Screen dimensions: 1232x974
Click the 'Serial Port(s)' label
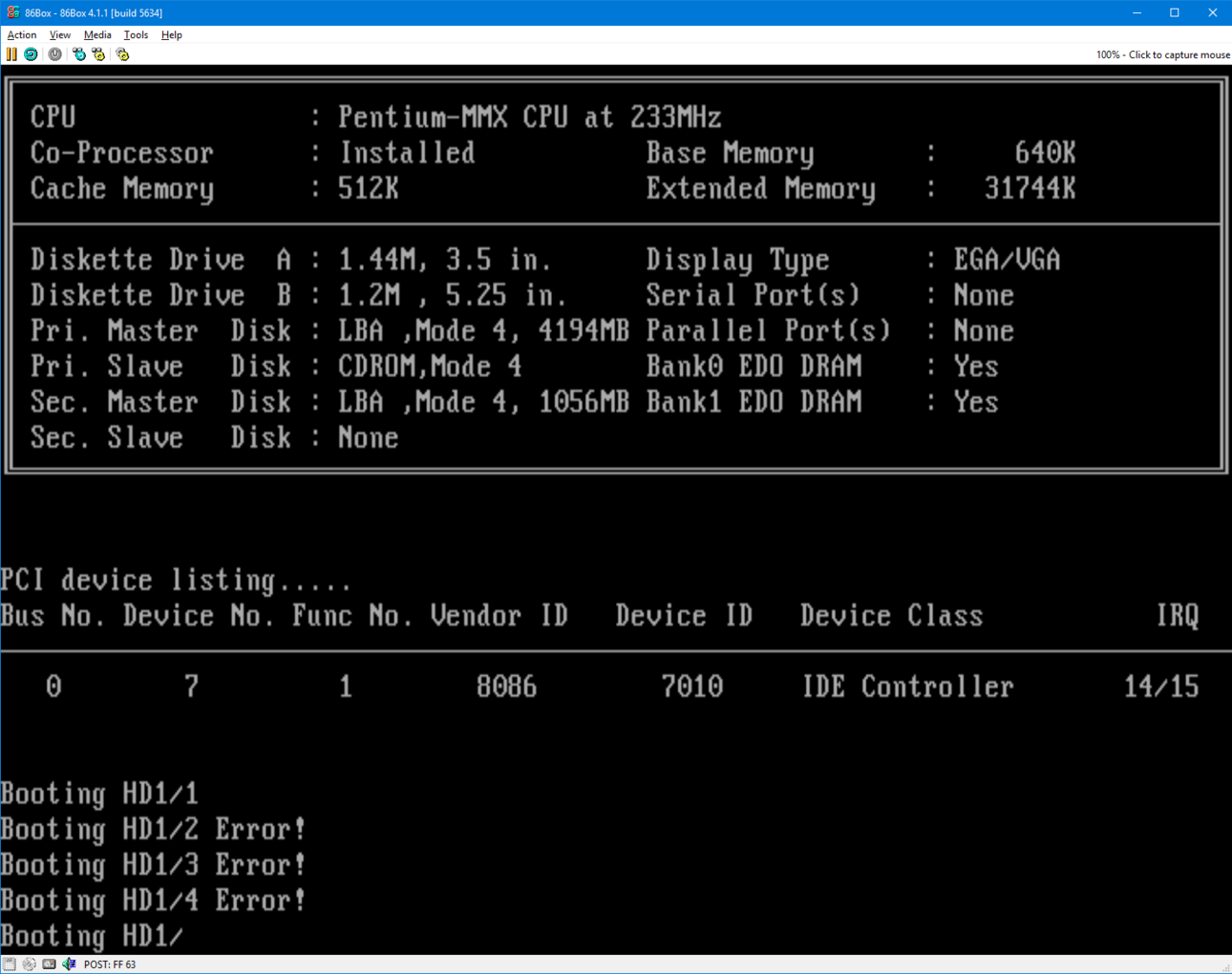[754, 295]
